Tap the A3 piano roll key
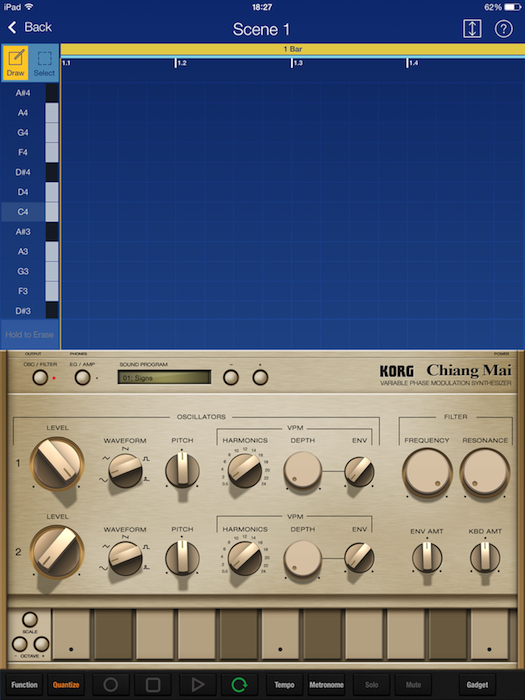Screen dimensions: 525x700 [x=29, y=251]
